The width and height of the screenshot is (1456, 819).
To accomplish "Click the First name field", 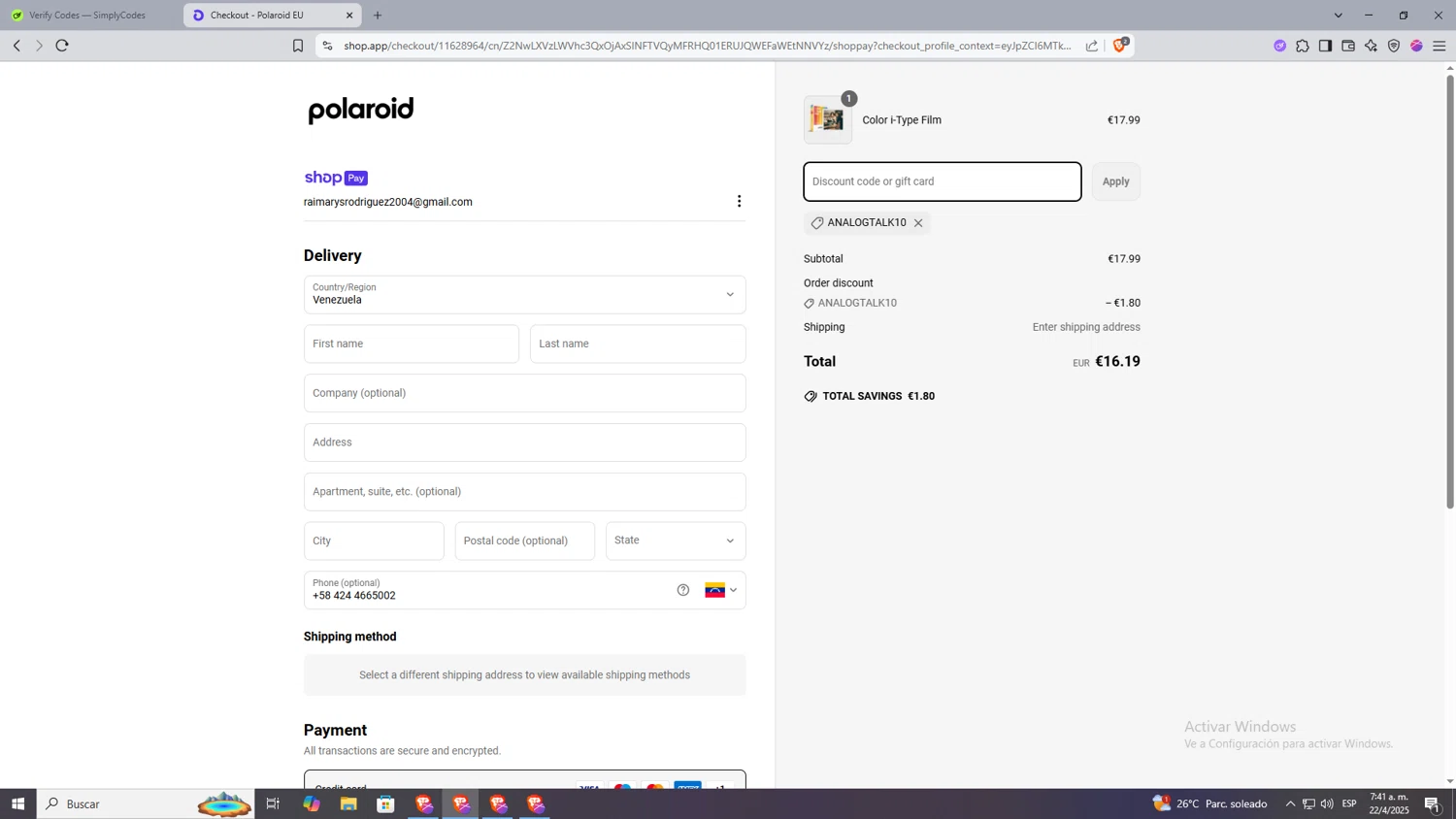I will [412, 344].
